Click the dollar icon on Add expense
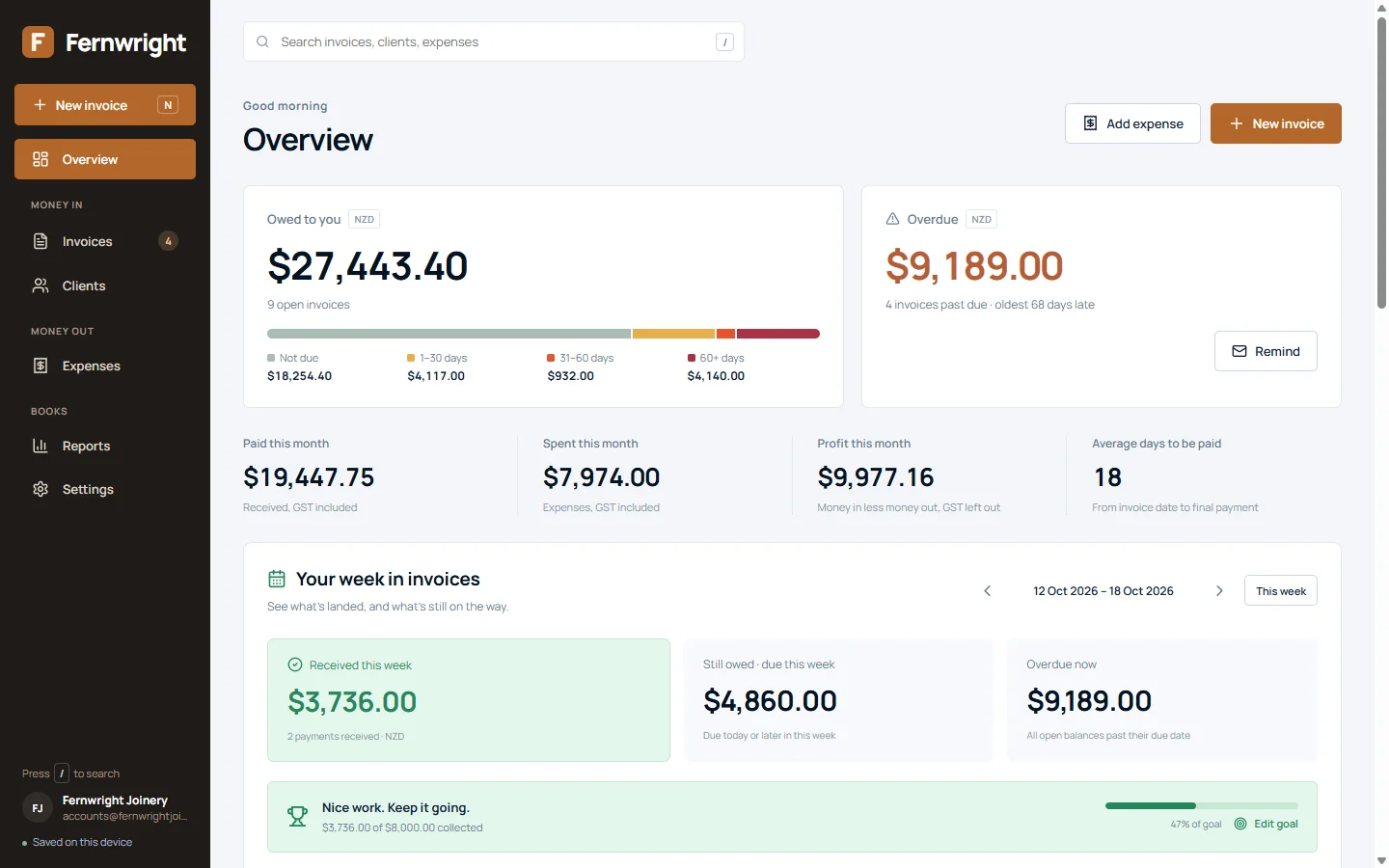This screenshot has width=1389, height=868. point(1090,123)
